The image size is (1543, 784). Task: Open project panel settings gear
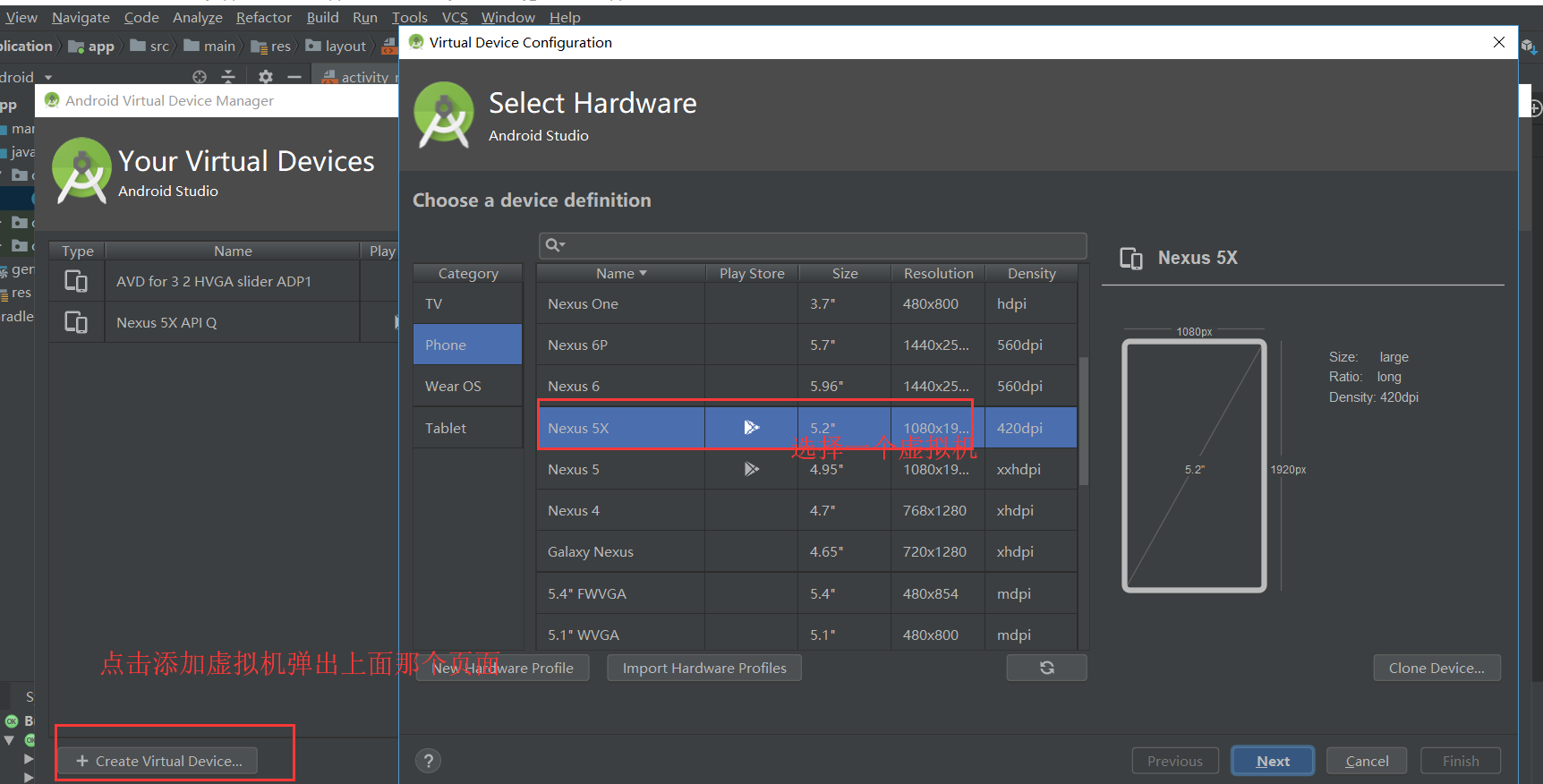[266, 77]
